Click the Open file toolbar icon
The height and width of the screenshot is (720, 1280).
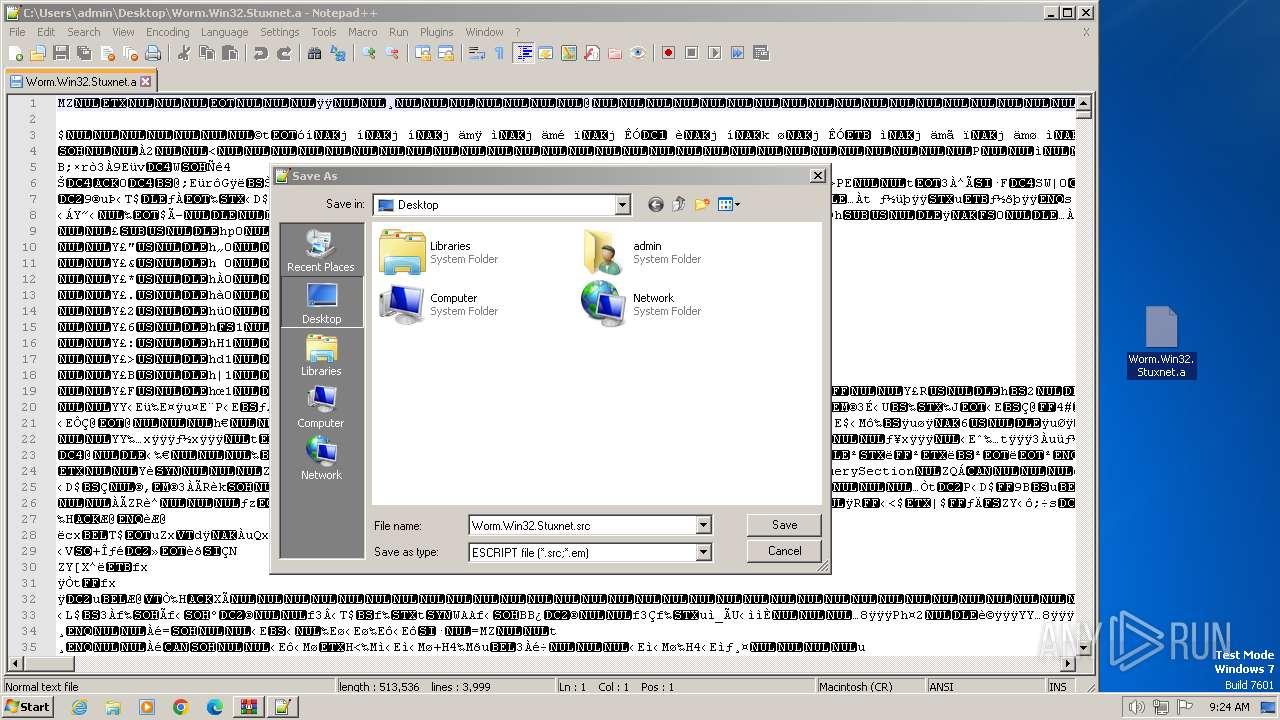[x=38, y=53]
